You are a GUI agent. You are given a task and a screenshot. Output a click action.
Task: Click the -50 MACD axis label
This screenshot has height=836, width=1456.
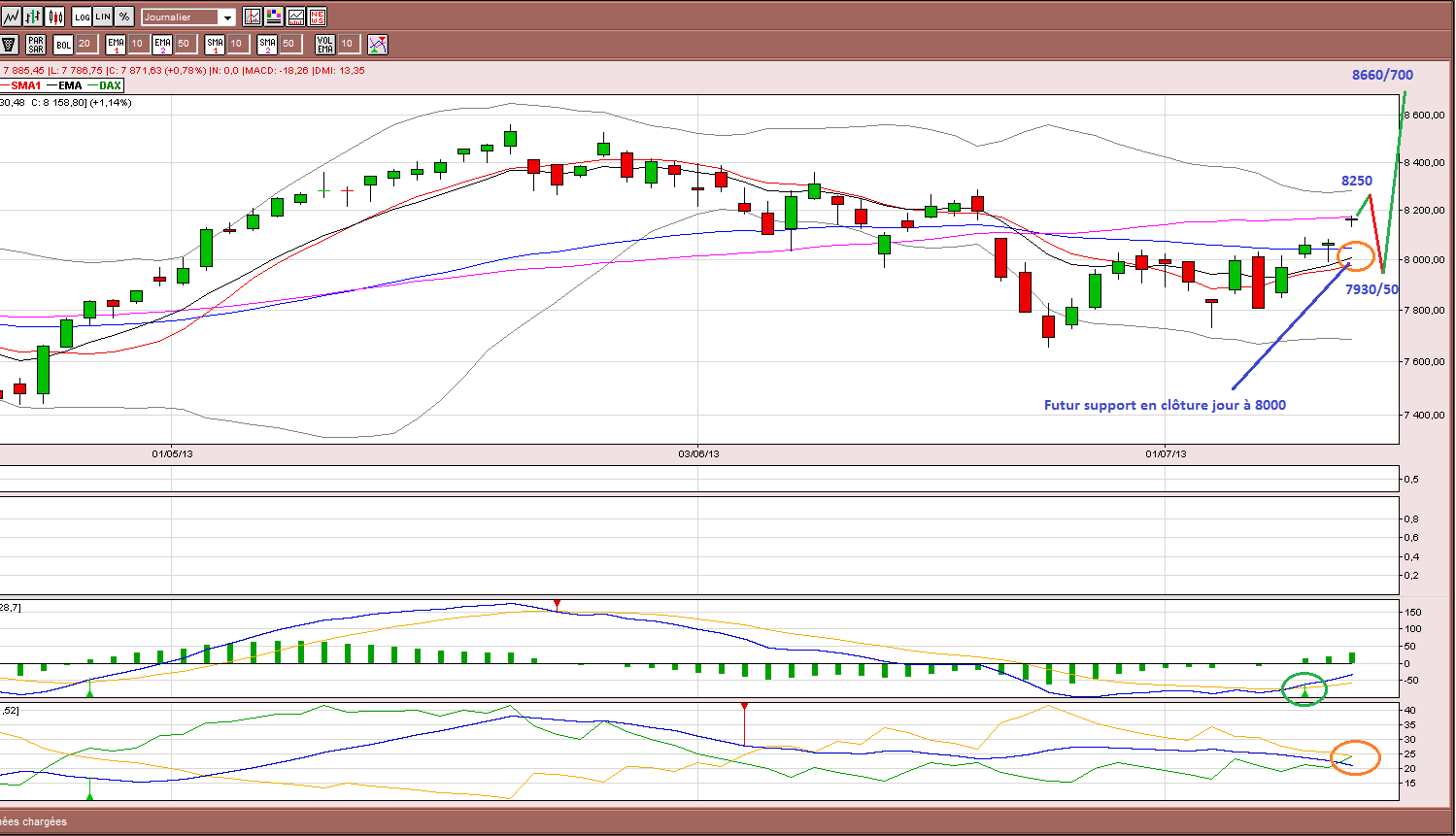(1412, 680)
